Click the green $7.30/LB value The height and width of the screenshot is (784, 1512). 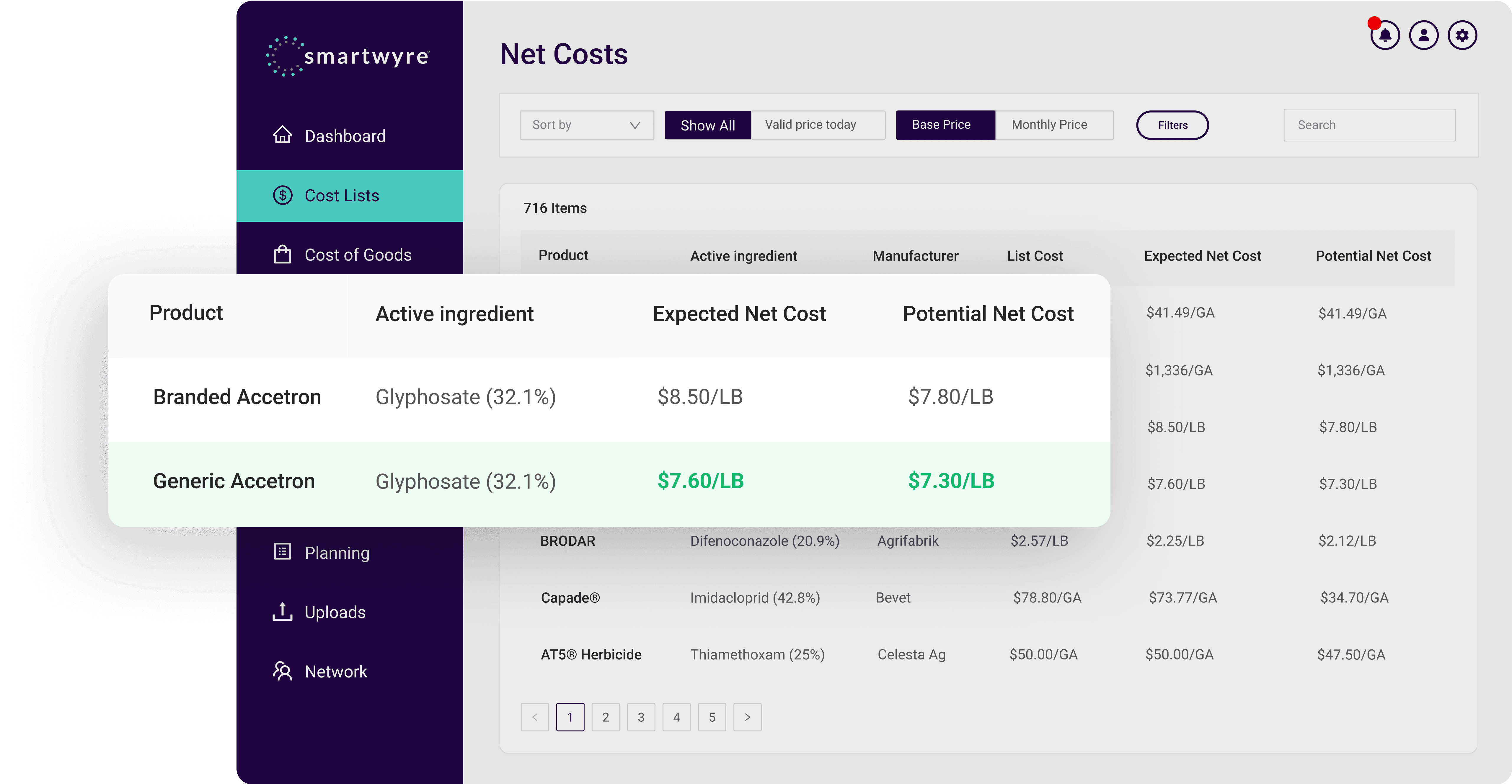coord(951,481)
